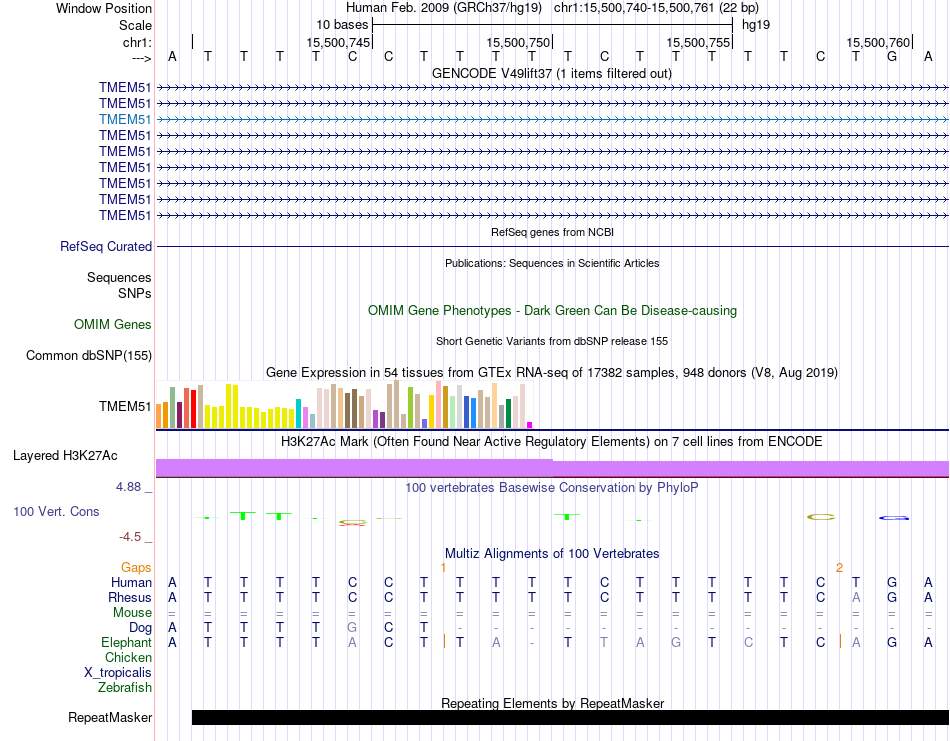This screenshot has width=950, height=741.
Task: Click the gray A base in Rhesus row
Action: (x=856, y=597)
